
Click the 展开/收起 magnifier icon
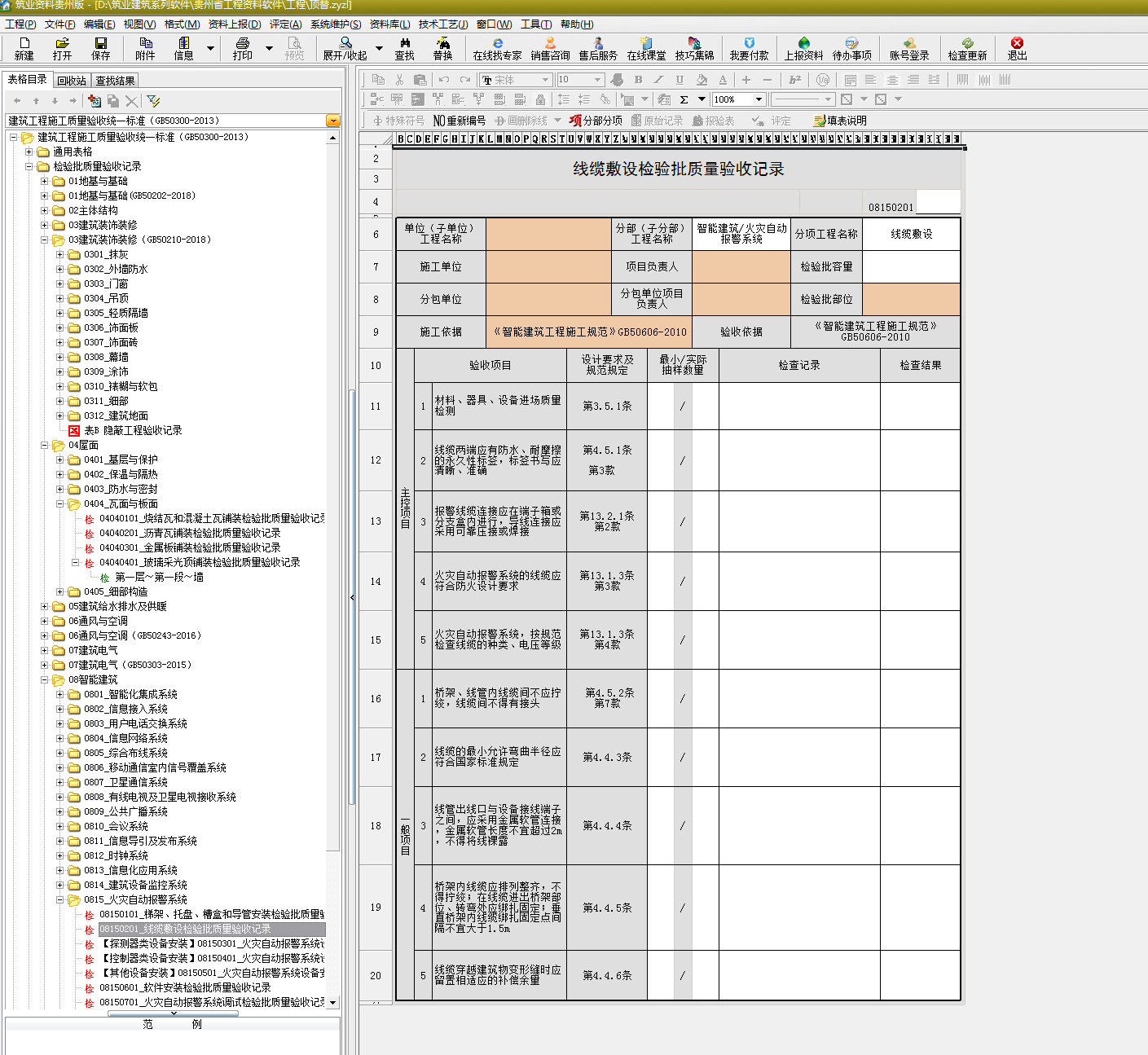pos(345,49)
